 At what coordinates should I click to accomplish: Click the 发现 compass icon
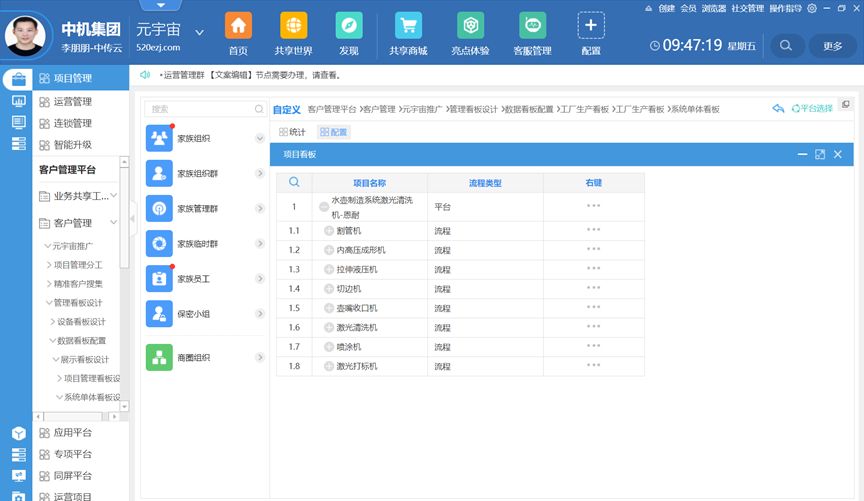coord(348,26)
